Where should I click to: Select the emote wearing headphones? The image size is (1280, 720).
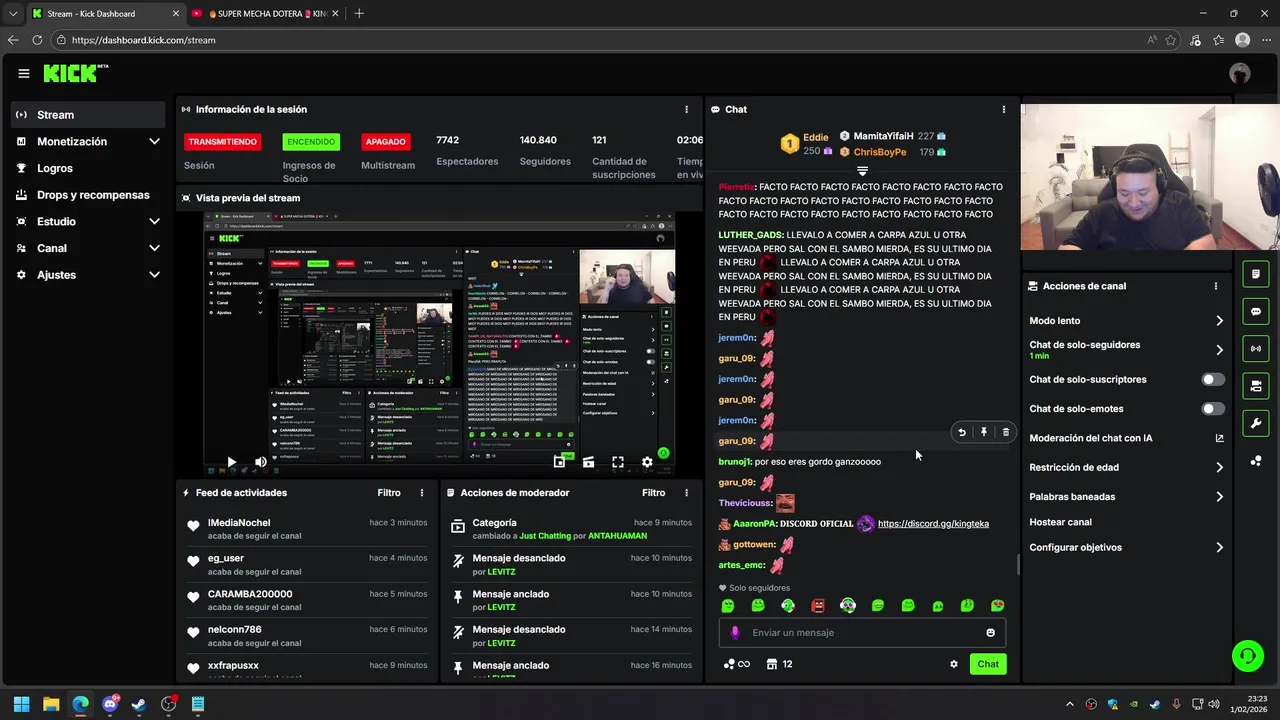(848, 606)
